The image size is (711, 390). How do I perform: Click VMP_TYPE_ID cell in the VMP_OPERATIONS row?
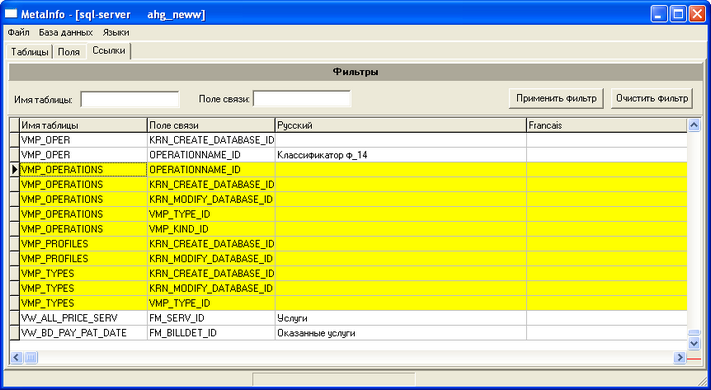(211, 214)
